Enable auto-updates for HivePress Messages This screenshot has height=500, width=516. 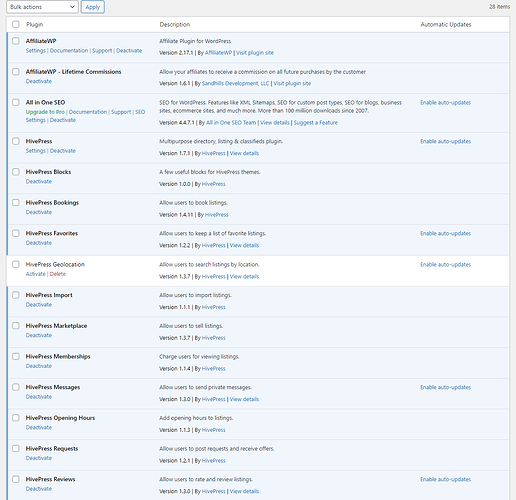point(446,387)
